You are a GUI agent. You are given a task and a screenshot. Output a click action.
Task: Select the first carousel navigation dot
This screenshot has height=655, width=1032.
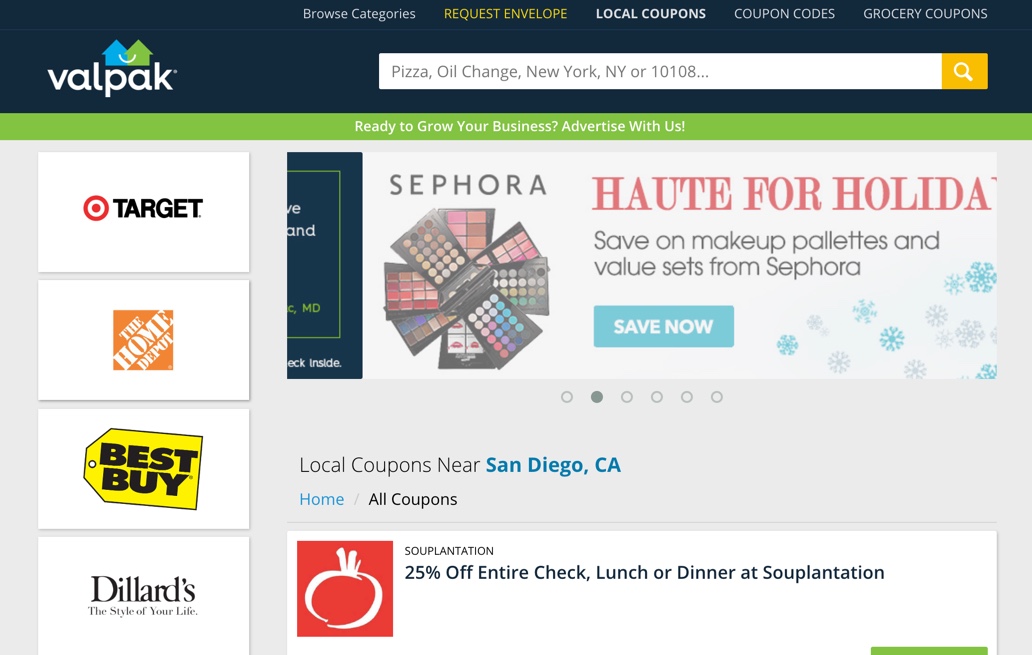(567, 397)
